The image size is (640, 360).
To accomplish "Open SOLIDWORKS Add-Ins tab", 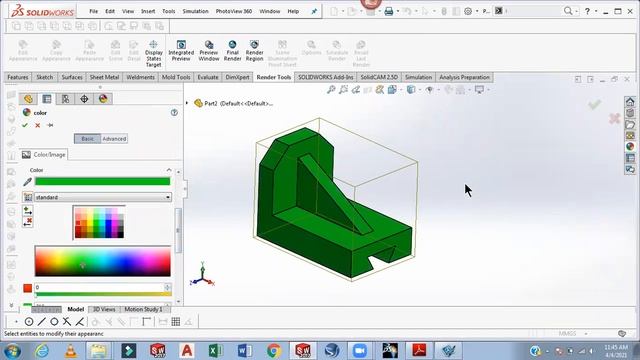I will tap(326, 77).
